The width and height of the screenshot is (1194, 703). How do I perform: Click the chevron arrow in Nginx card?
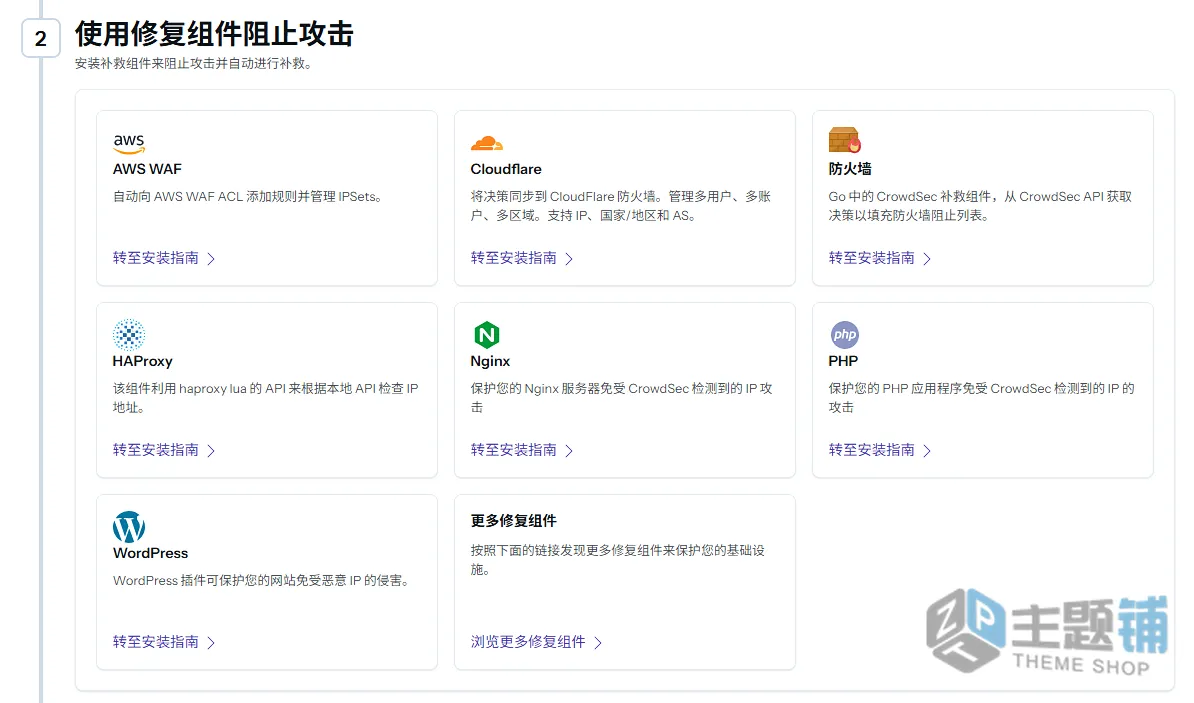pos(569,451)
